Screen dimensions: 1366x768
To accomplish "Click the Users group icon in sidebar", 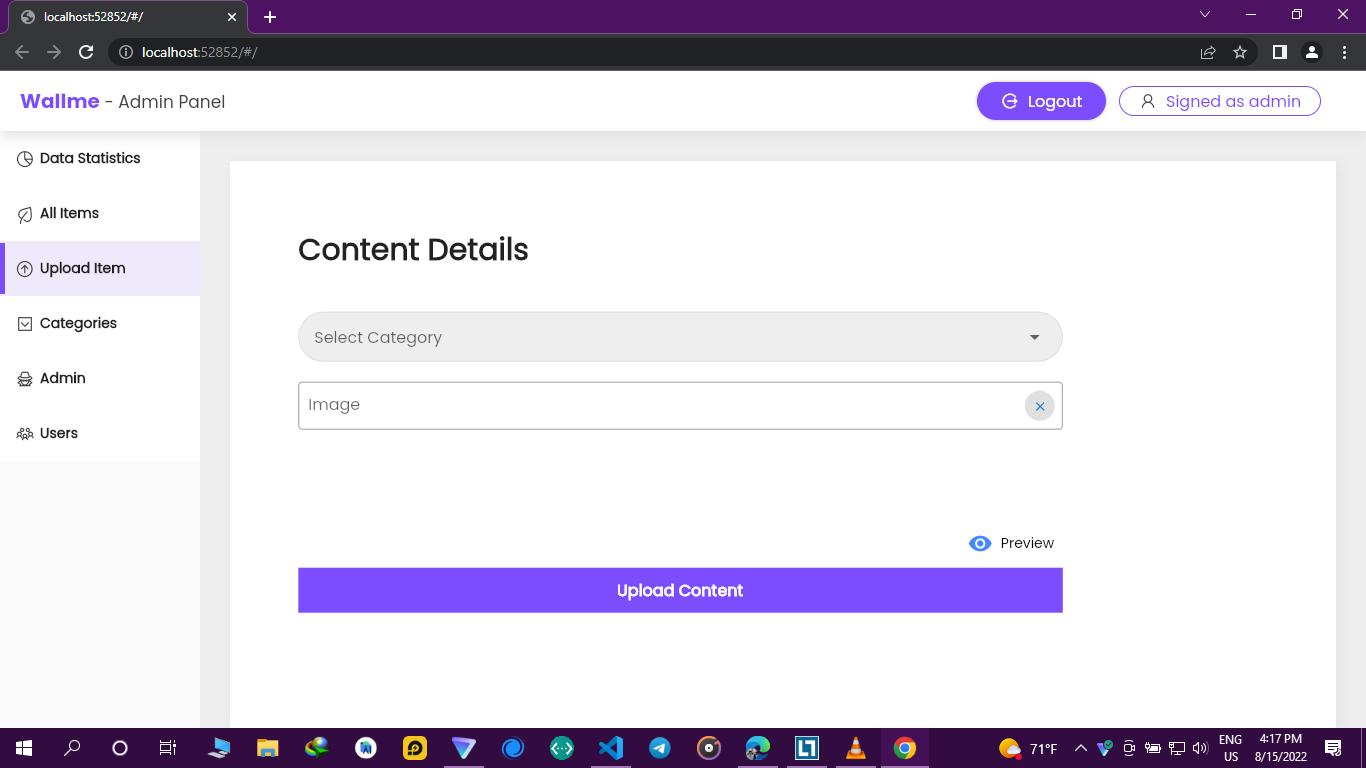I will coord(25,434).
